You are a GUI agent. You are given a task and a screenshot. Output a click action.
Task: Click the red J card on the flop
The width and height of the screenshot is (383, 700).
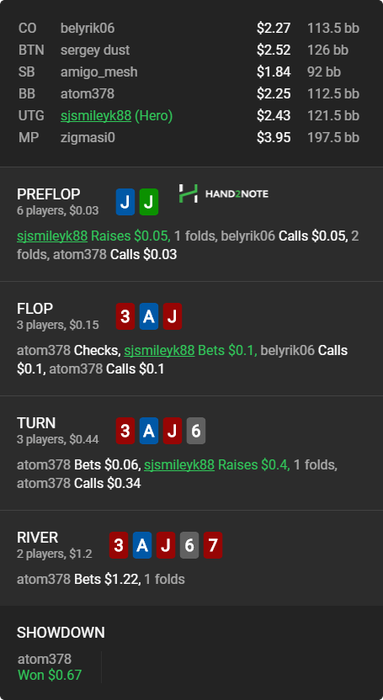[x=172, y=317]
